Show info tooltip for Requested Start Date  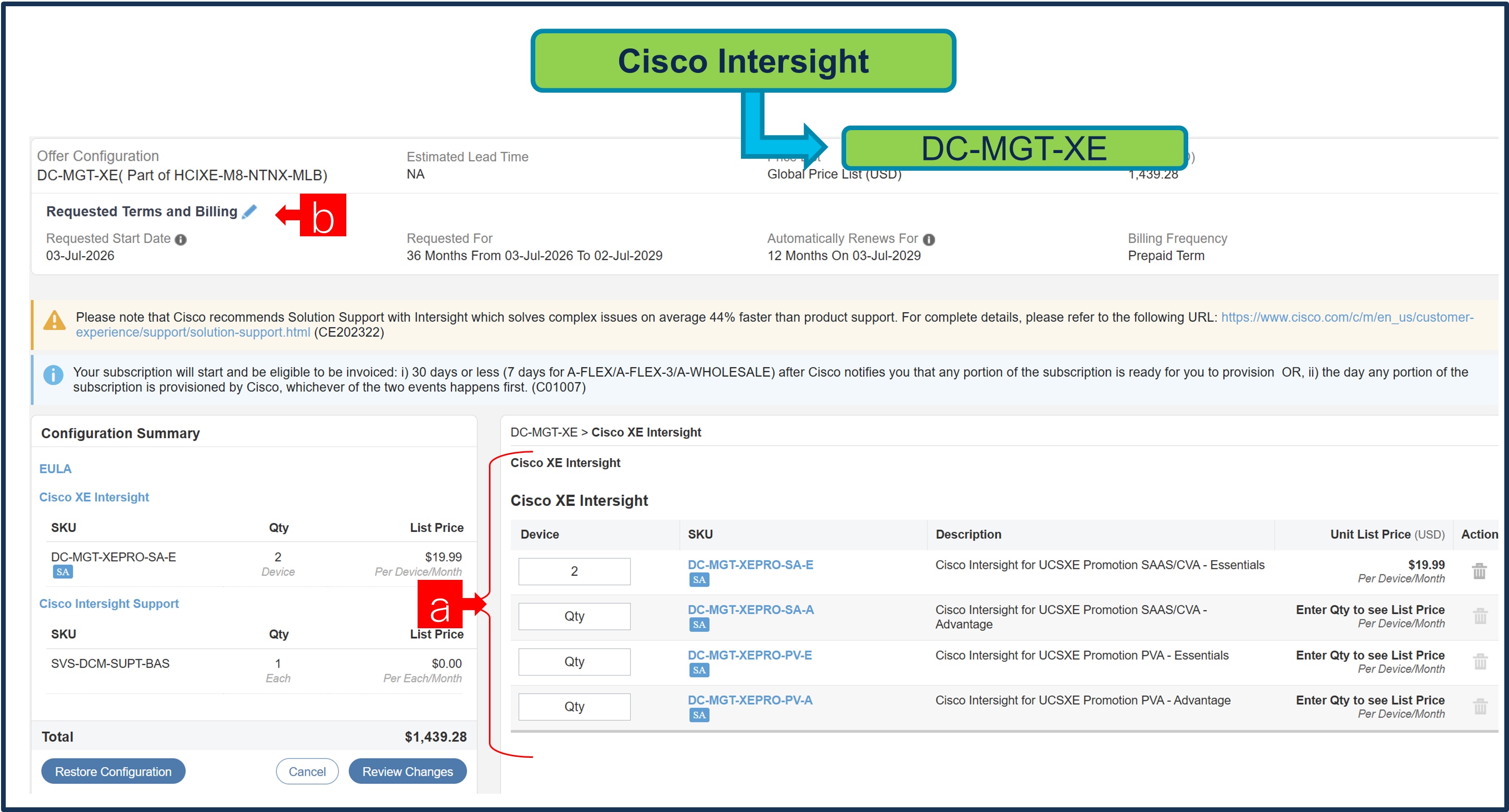pyautogui.click(x=181, y=239)
